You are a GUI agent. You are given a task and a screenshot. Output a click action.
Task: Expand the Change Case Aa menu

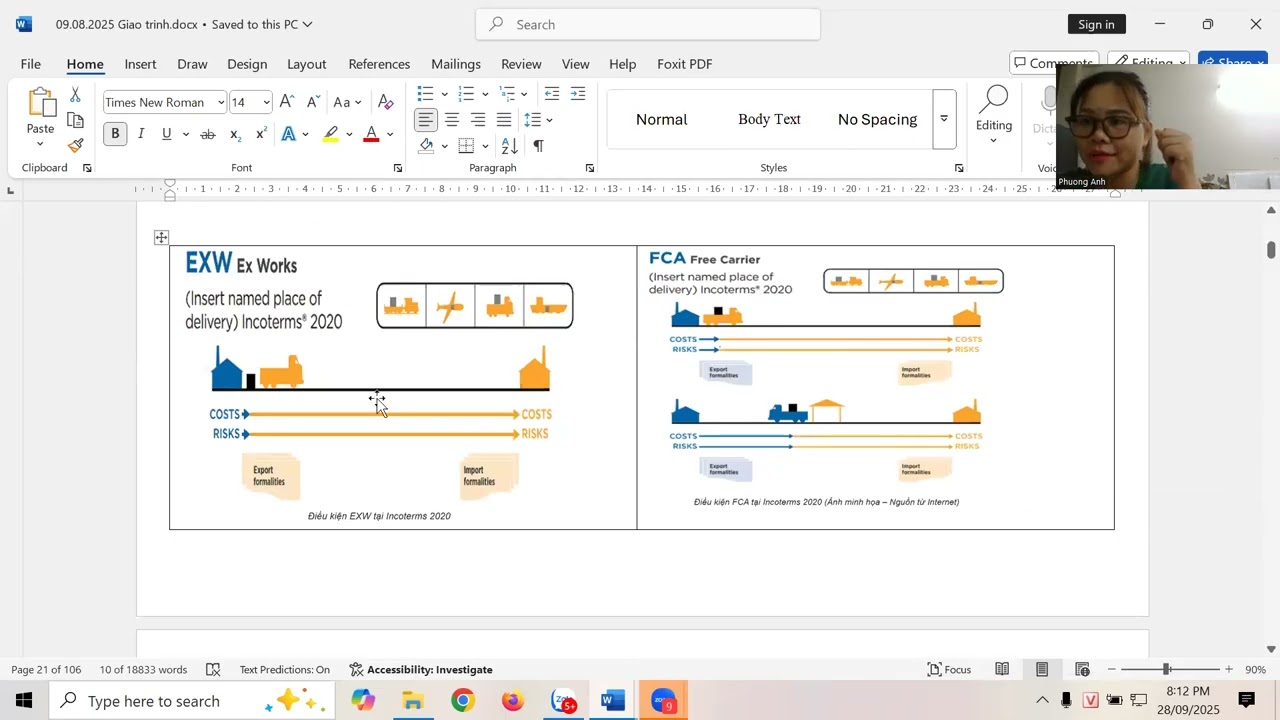[347, 102]
